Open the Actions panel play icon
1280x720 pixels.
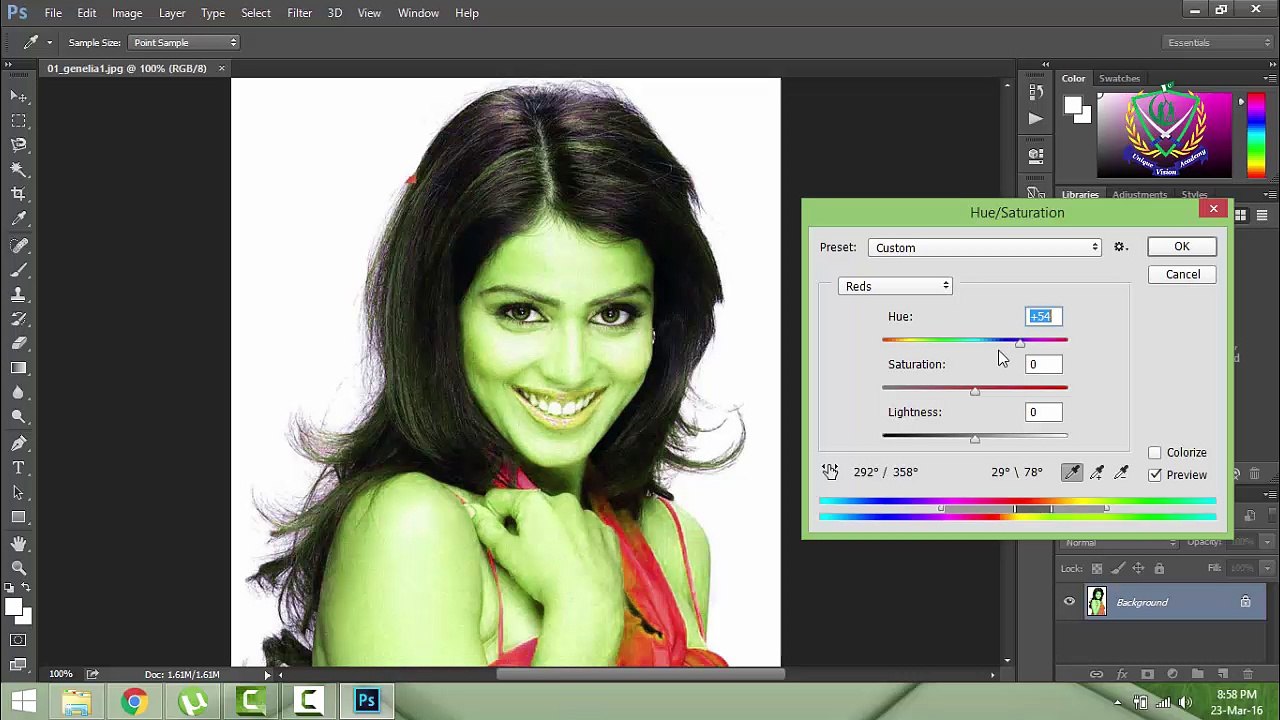coord(1036,118)
